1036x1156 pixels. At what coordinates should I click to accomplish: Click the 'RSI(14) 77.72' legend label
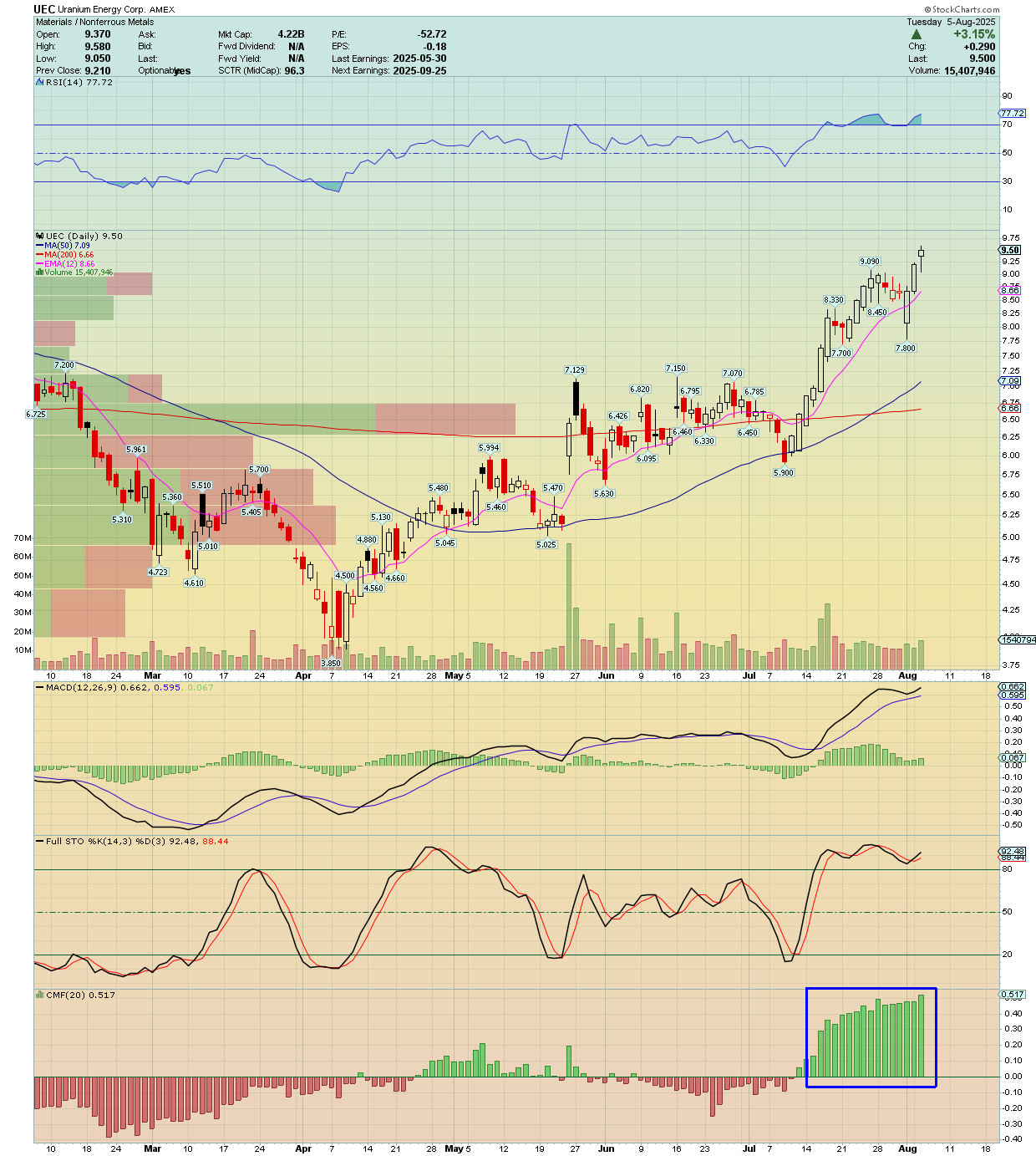click(x=79, y=82)
